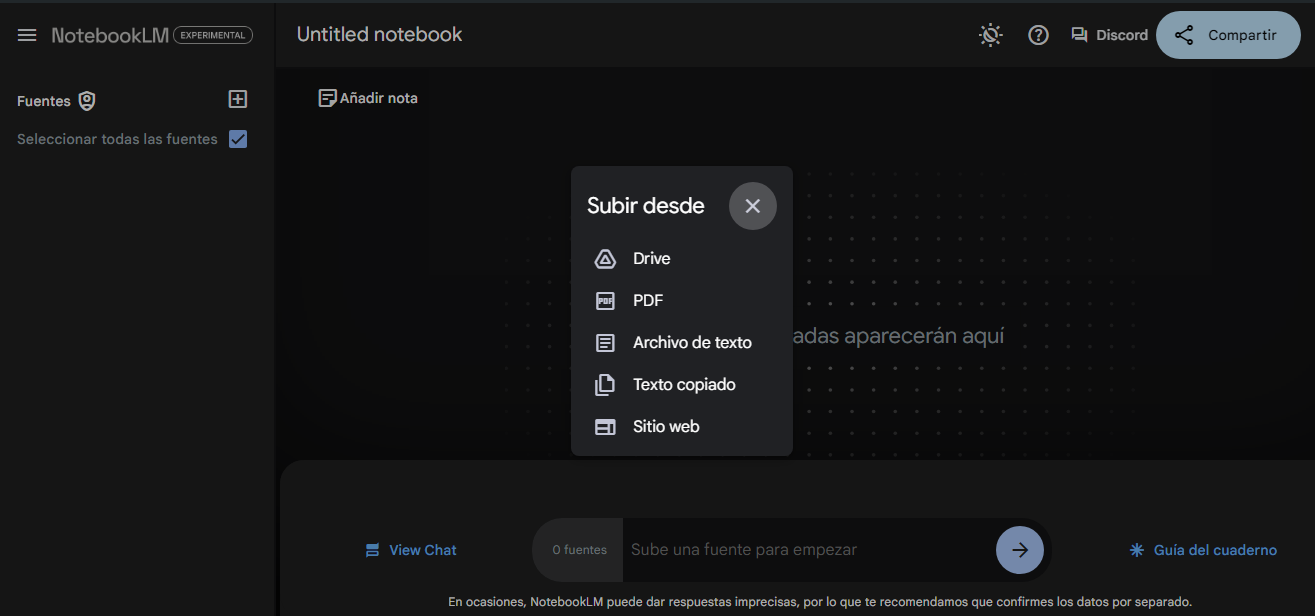Open the hamburger main menu
1315x616 pixels.
[x=27, y=35]
